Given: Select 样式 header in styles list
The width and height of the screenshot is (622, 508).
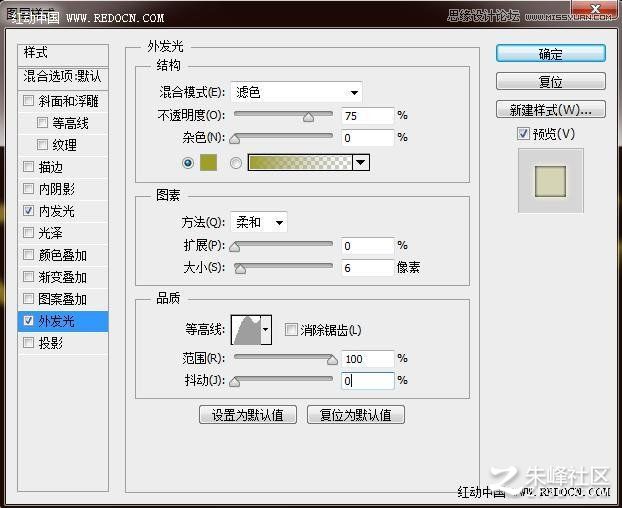Looking at the screenshot, I should coord(63,55).
